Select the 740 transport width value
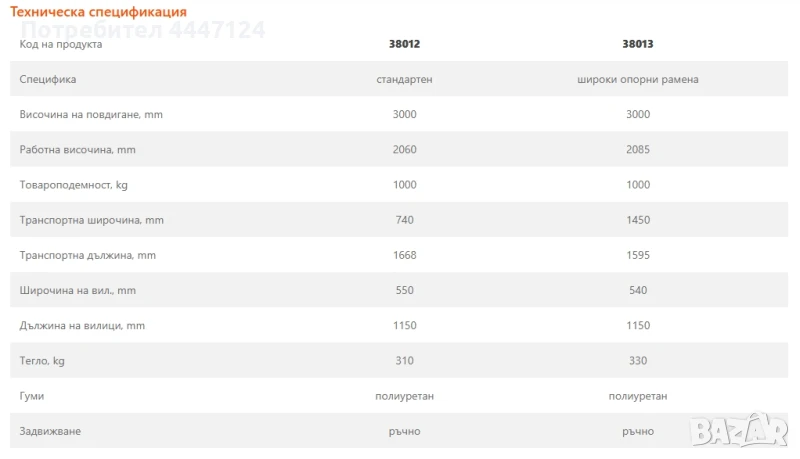This screenshot has height=459, width=800. tap(404, 220)
